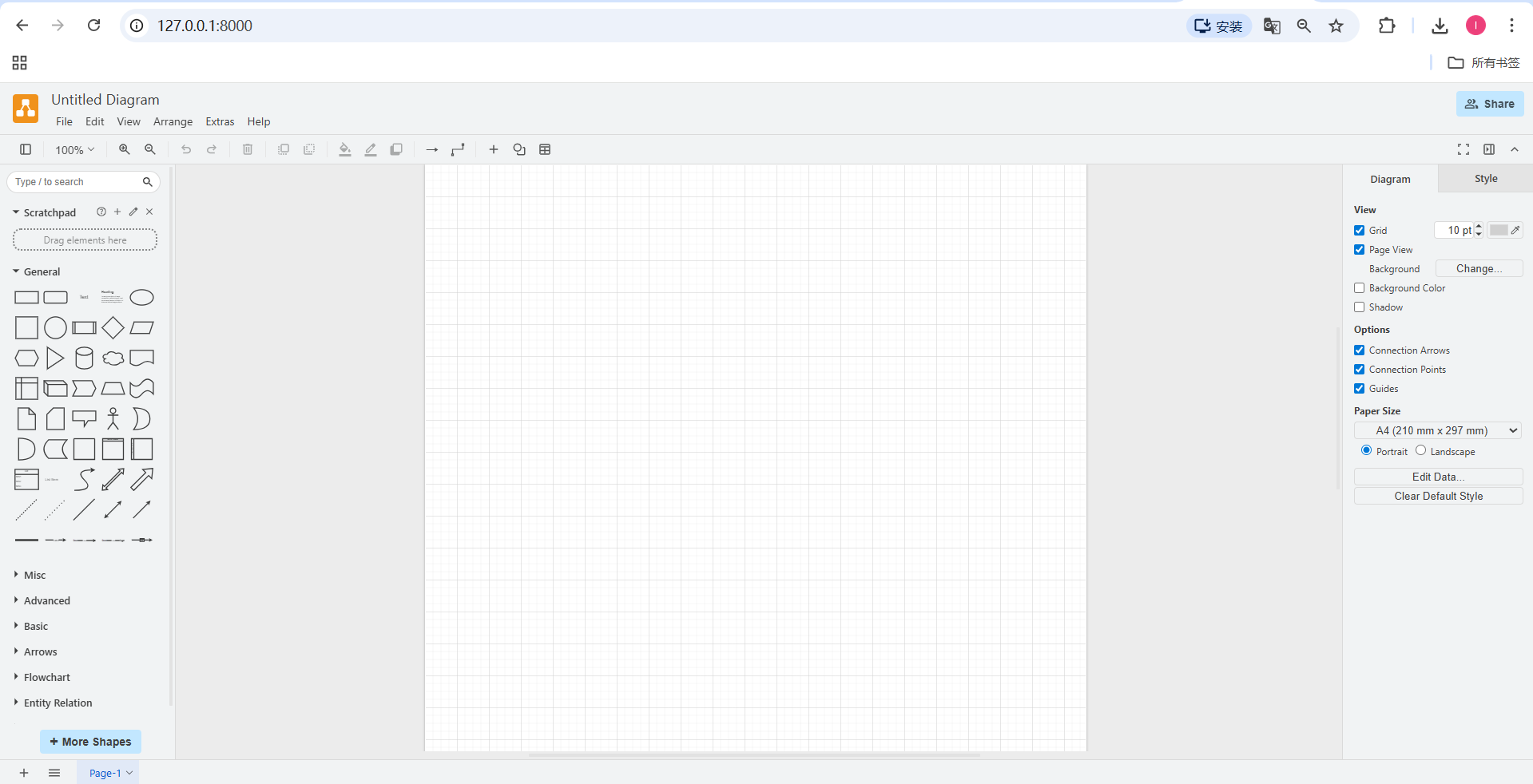Open the 100% zoom level dropdown
The height and width of the screenshot is (784, 1533).
pyautogui.click(x=74, y=150)
